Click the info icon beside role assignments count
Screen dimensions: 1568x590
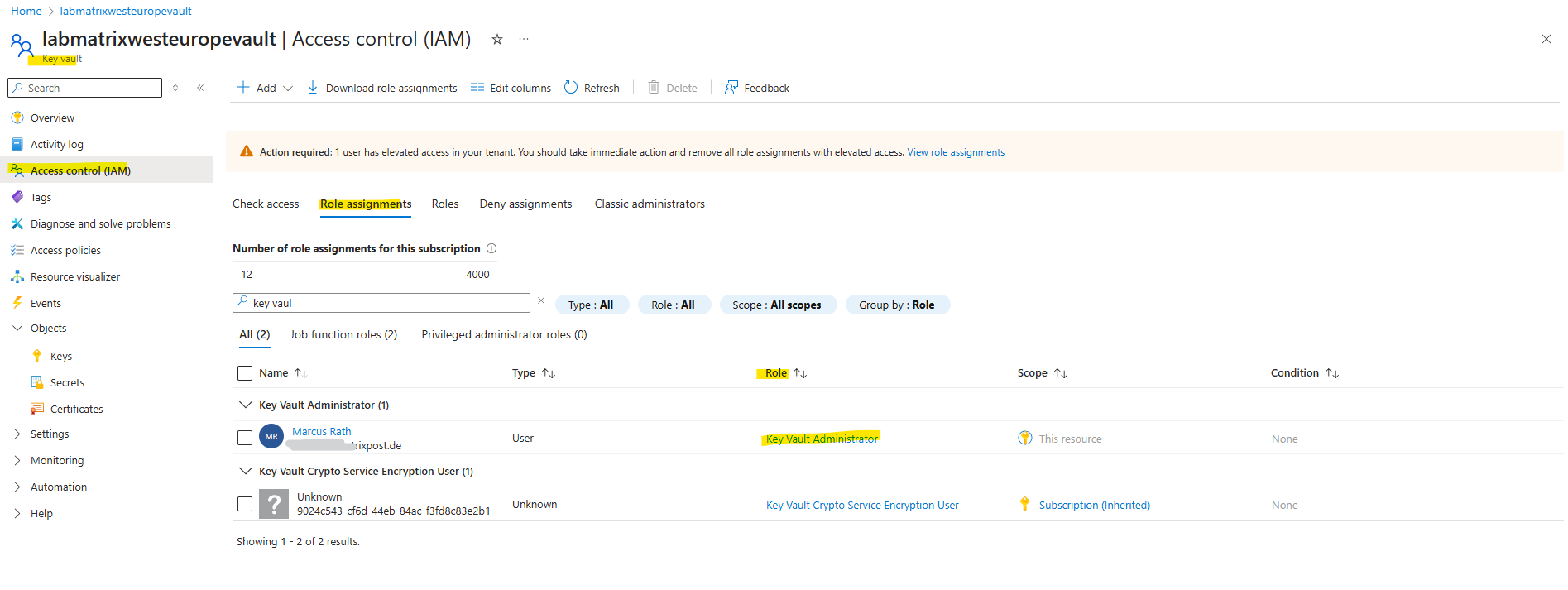(491, 248)
